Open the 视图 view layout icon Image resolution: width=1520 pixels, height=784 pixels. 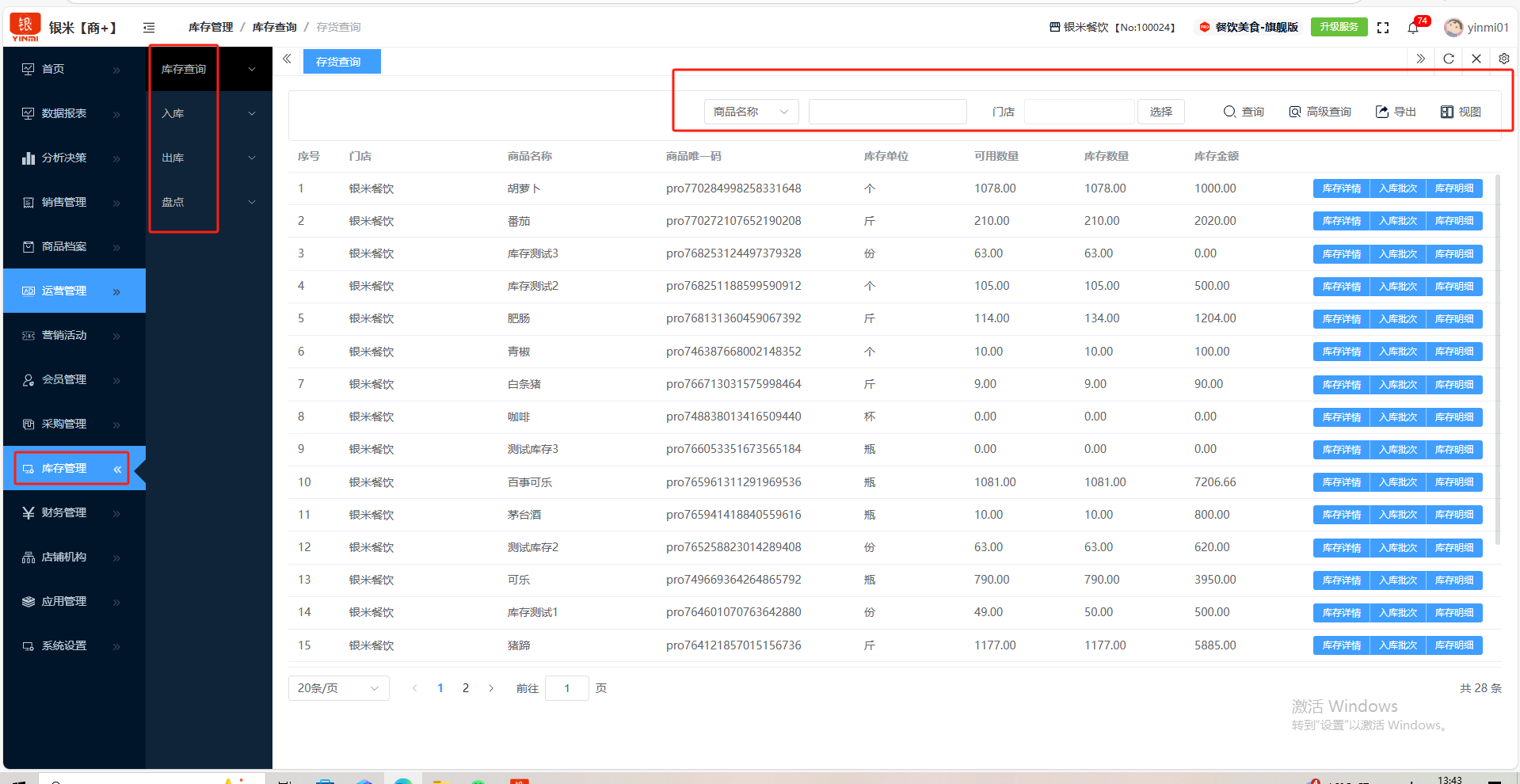[x=1460, y=112]
